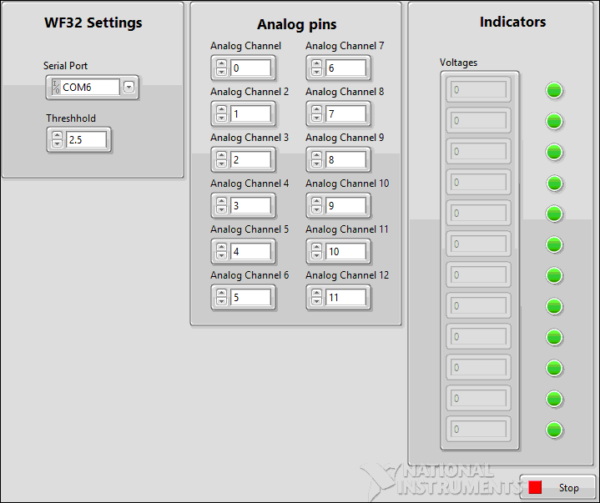Click the Analog Channel 5 stepper arrows
This screenshot has width=600, height=503.
pos(221,252)
